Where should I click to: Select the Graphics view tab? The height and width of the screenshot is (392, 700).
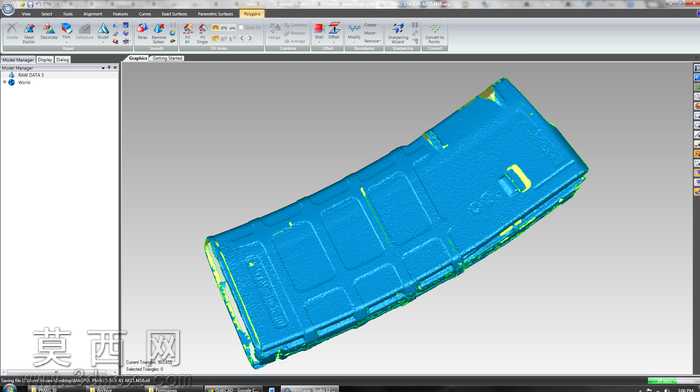(138, 58)
